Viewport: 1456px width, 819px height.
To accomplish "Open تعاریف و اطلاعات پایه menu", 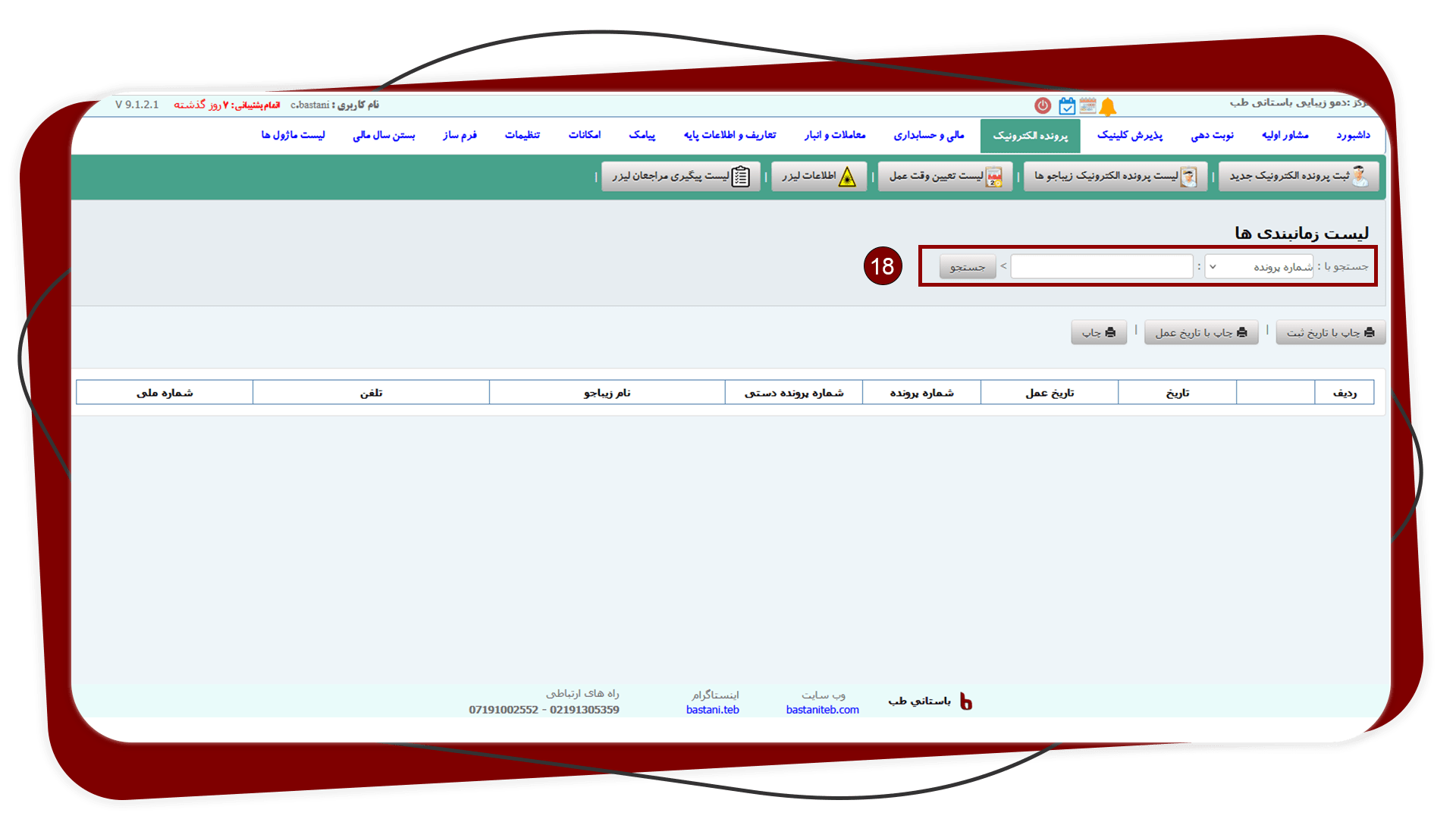I will 730,135.
